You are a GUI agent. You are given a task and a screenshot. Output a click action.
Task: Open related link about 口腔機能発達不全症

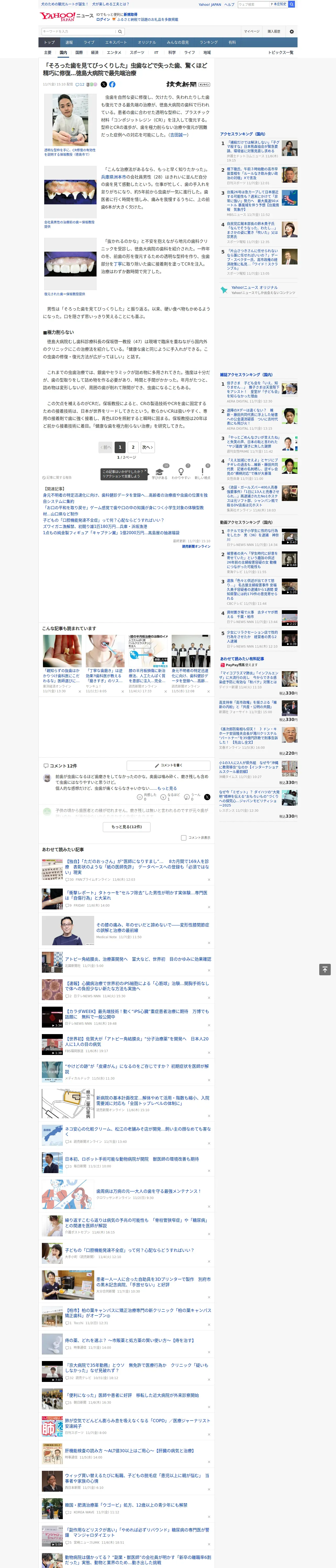[x=103, y=520]
